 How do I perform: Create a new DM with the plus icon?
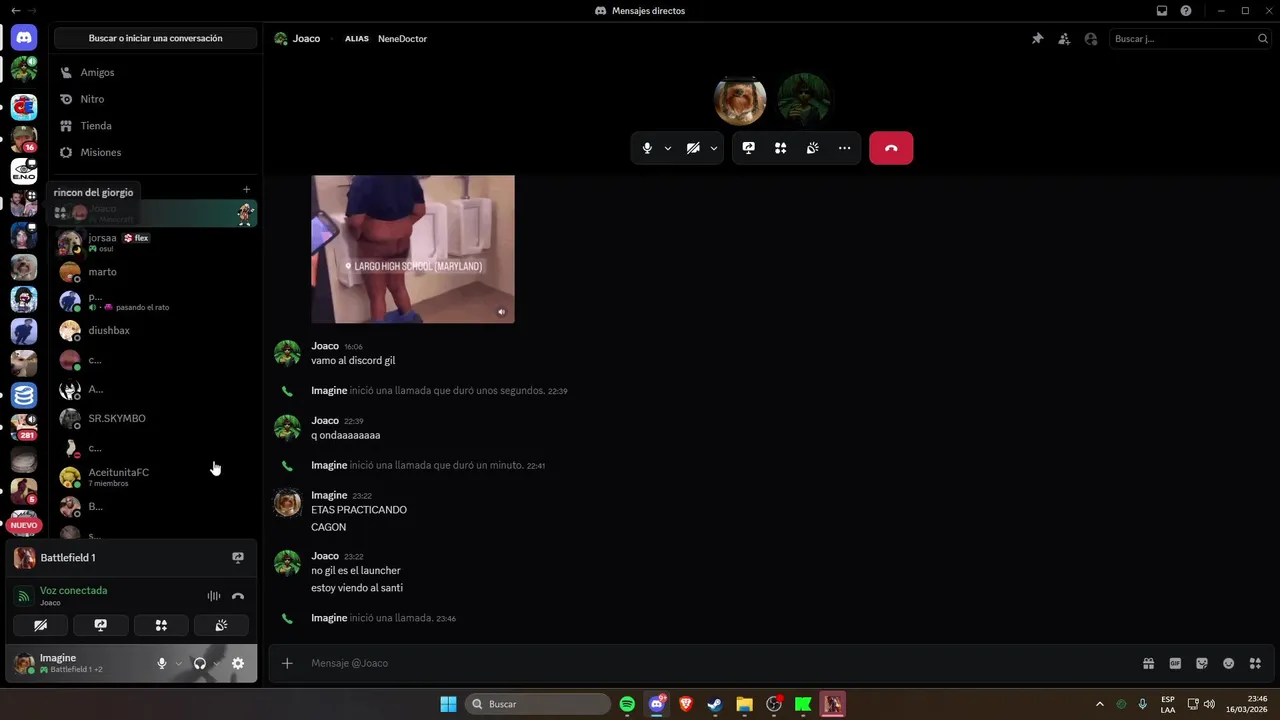tap(247, 189)
